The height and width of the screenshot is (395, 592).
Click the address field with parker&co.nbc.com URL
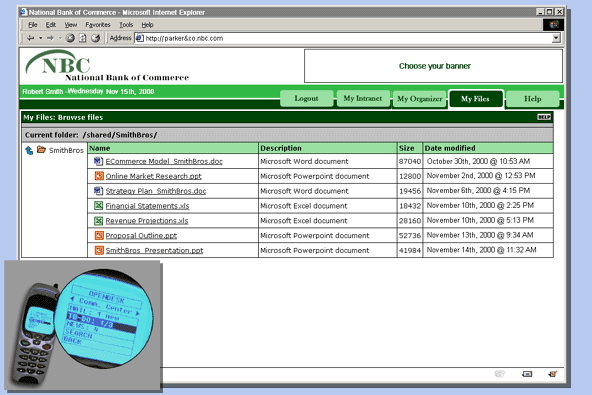tap(348, 38)
